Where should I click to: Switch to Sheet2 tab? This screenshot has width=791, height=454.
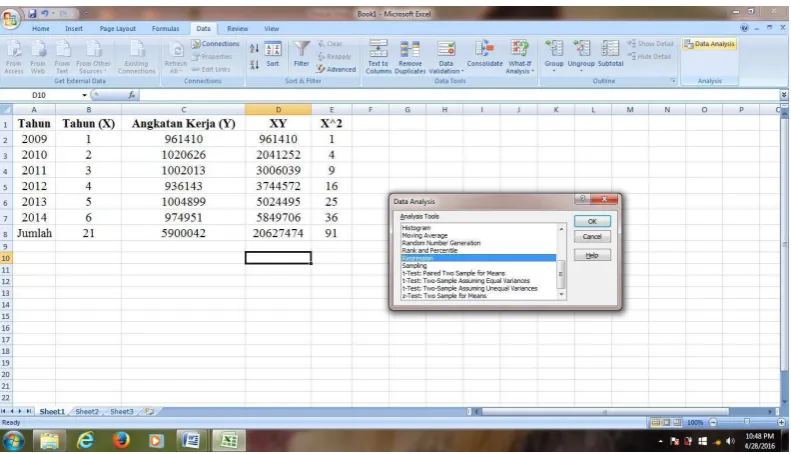point(87,412)
